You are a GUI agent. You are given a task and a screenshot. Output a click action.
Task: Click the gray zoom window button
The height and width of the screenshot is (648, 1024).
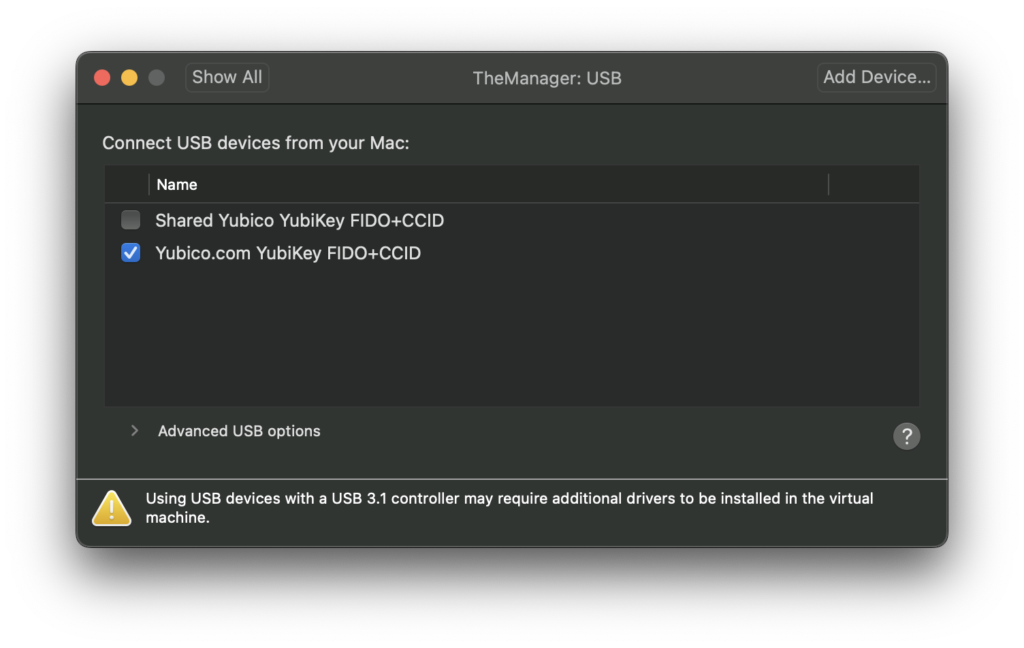point(156,78)
